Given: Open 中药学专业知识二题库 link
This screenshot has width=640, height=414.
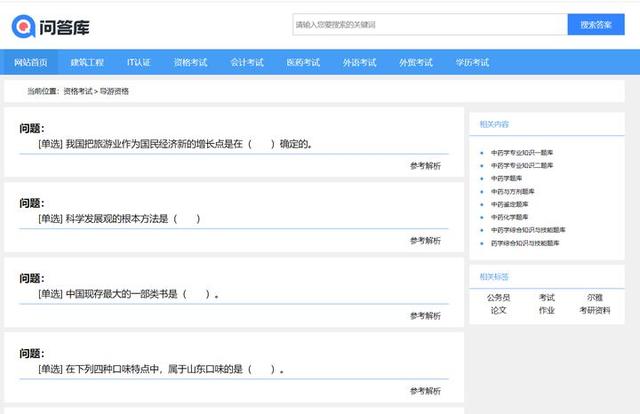Looking at the screenshot, I should click(x=522, y=165).
